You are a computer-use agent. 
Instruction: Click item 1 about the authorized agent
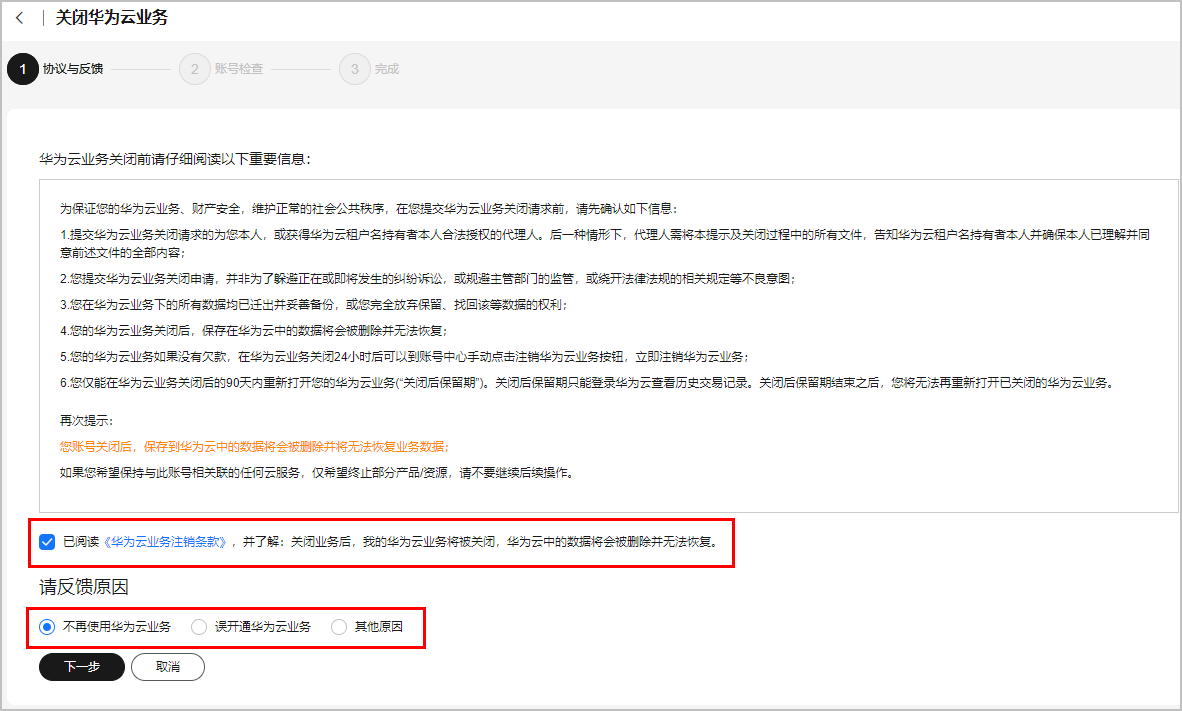click(x=605, y=244)
